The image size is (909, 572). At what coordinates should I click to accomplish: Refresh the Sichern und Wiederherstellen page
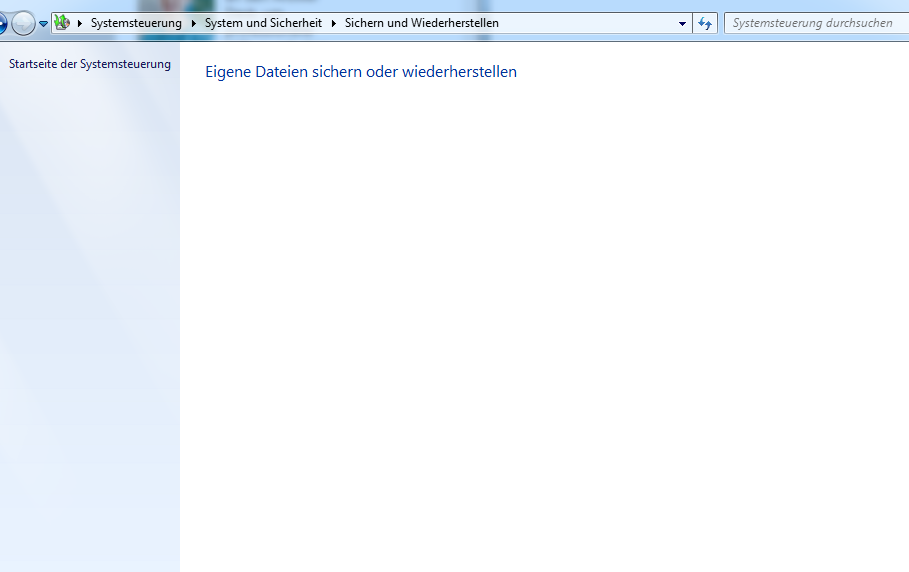(705, 24)
